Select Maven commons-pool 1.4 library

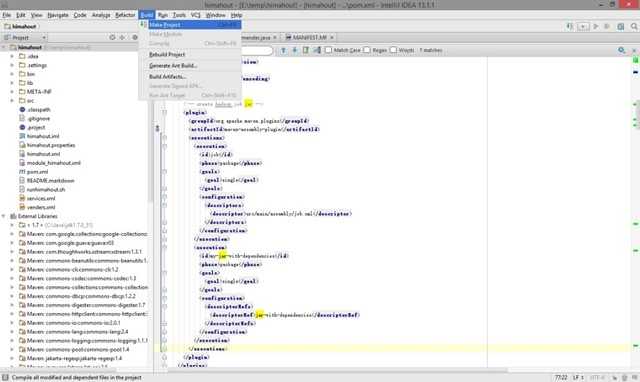[78, 349]
